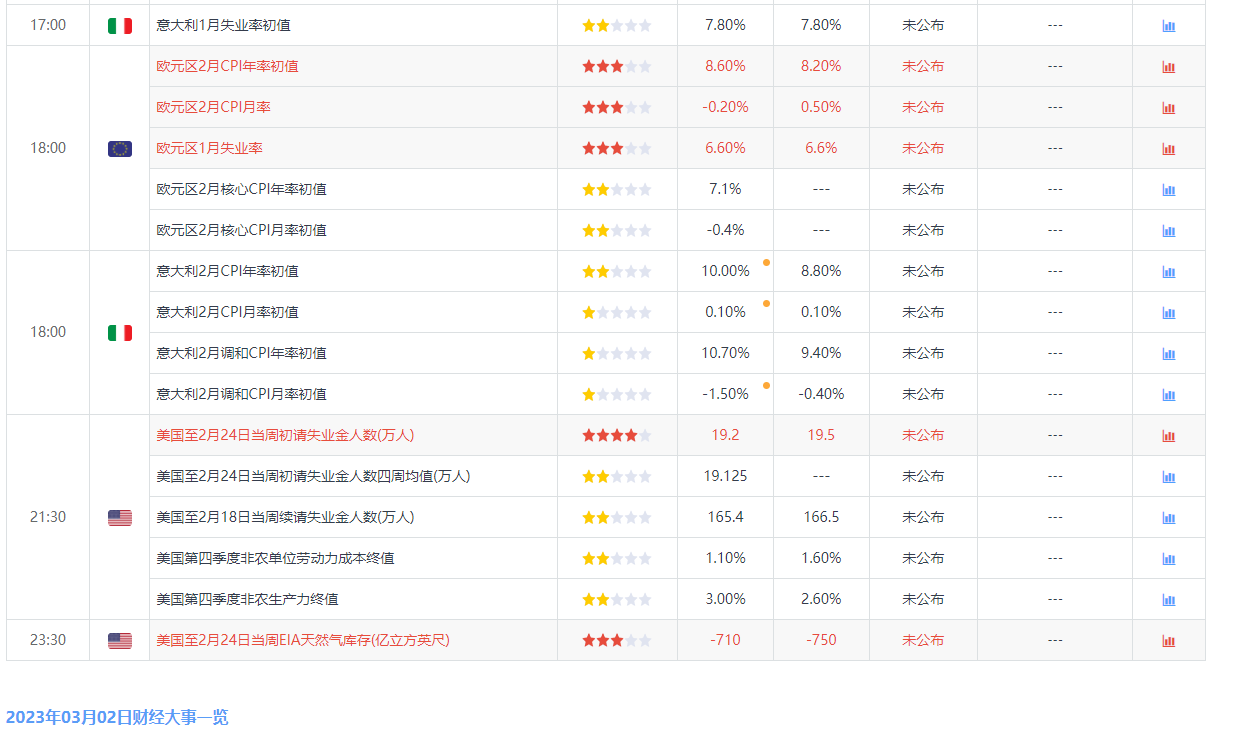Click previous value 165.4
The width and height of the screenshot is (1235, 734).
[725, 517]
